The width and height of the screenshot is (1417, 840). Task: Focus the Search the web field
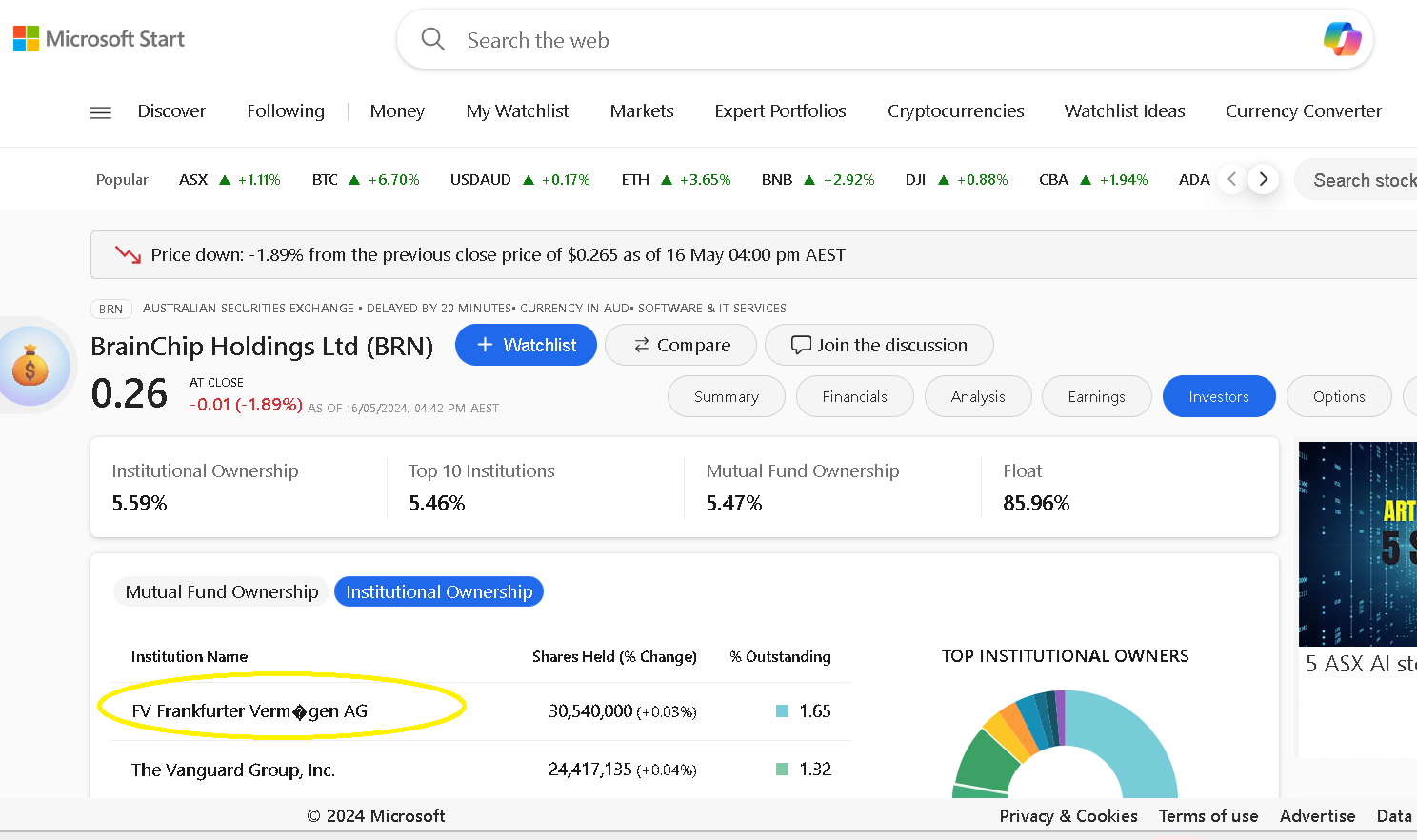tap(886, 40)
